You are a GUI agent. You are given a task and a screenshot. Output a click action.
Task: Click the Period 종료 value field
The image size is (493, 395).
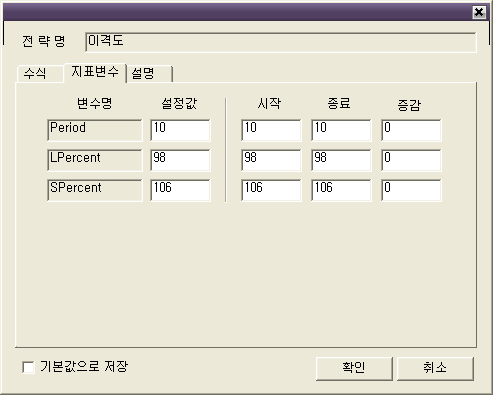tap(341, 130)
